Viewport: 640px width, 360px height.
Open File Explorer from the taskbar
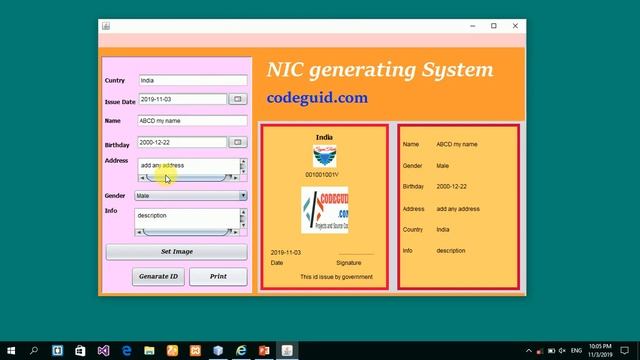(149, 351)
